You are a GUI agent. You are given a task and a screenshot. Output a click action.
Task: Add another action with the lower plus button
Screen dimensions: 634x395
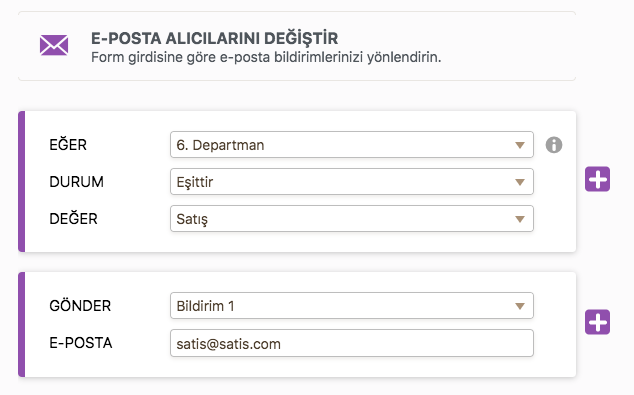coord(597,322)
